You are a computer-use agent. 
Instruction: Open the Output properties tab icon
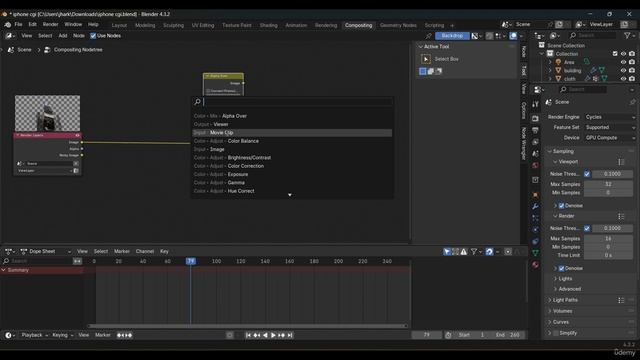tap(535, 130)
